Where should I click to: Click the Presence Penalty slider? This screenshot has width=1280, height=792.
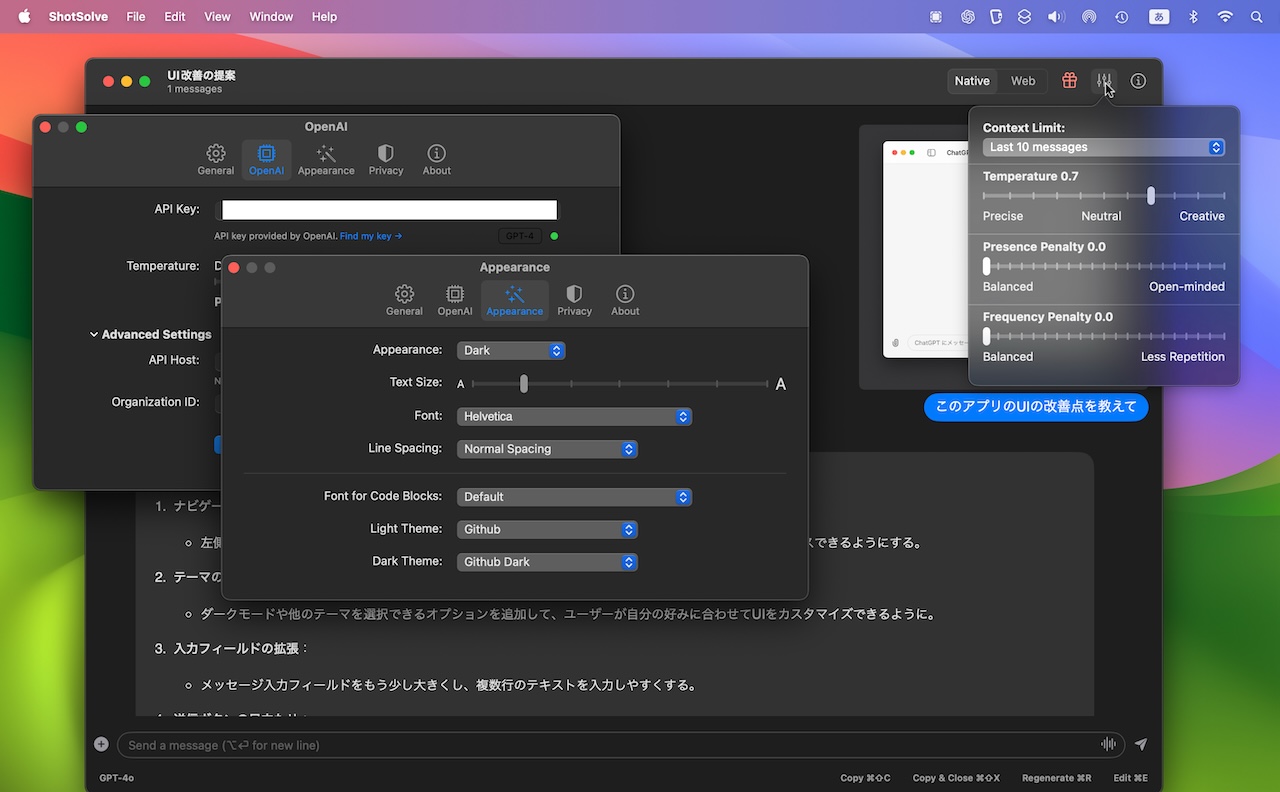pos(1104,266)
